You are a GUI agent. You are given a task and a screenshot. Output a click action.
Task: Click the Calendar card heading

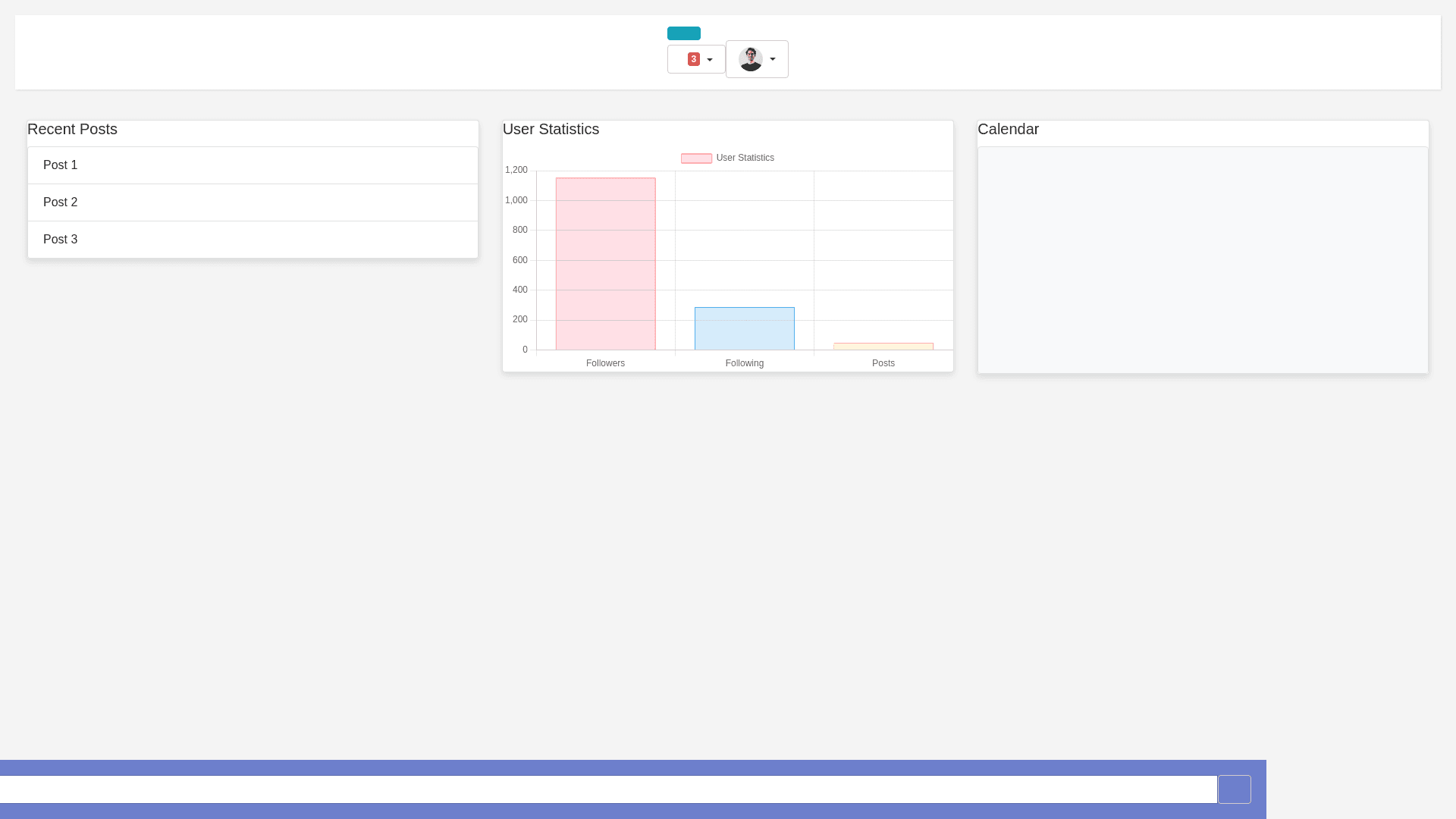click(x=1008, y=130)
